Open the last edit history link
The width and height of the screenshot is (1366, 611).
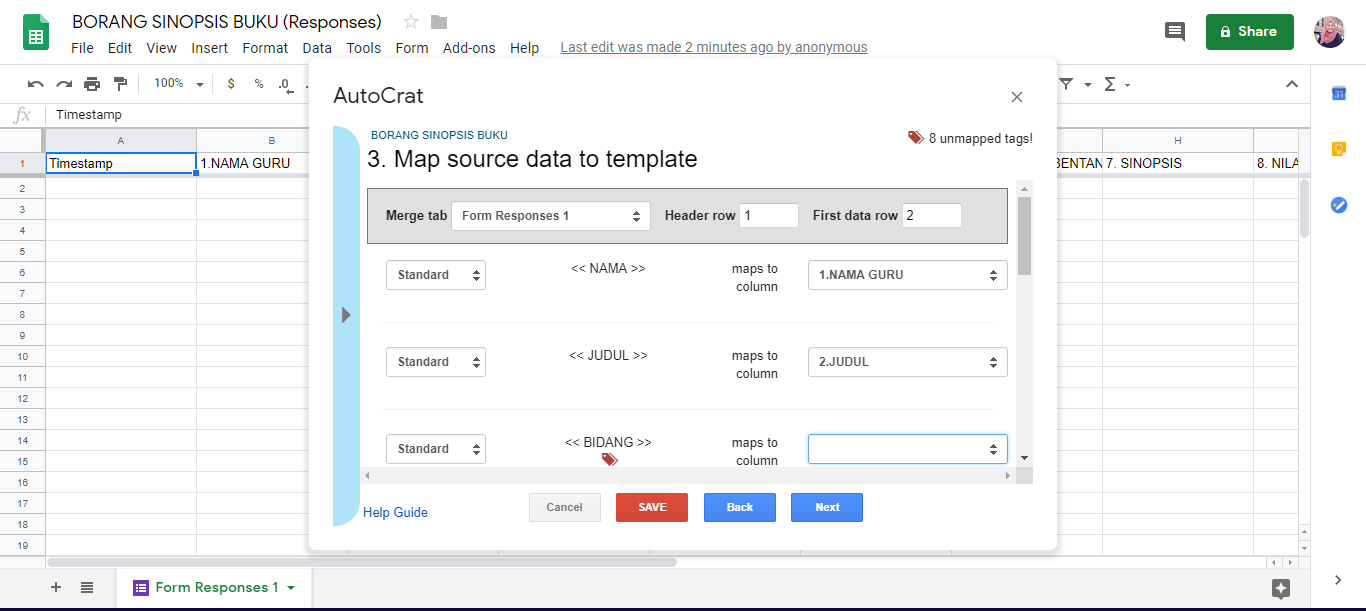[x=714, y=47]
